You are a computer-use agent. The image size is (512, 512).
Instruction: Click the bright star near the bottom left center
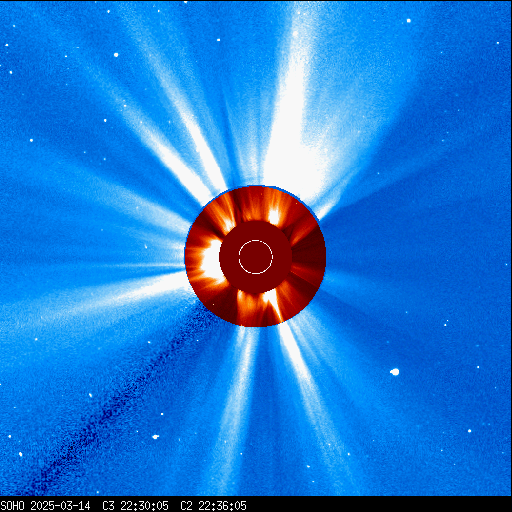point(155,437)
